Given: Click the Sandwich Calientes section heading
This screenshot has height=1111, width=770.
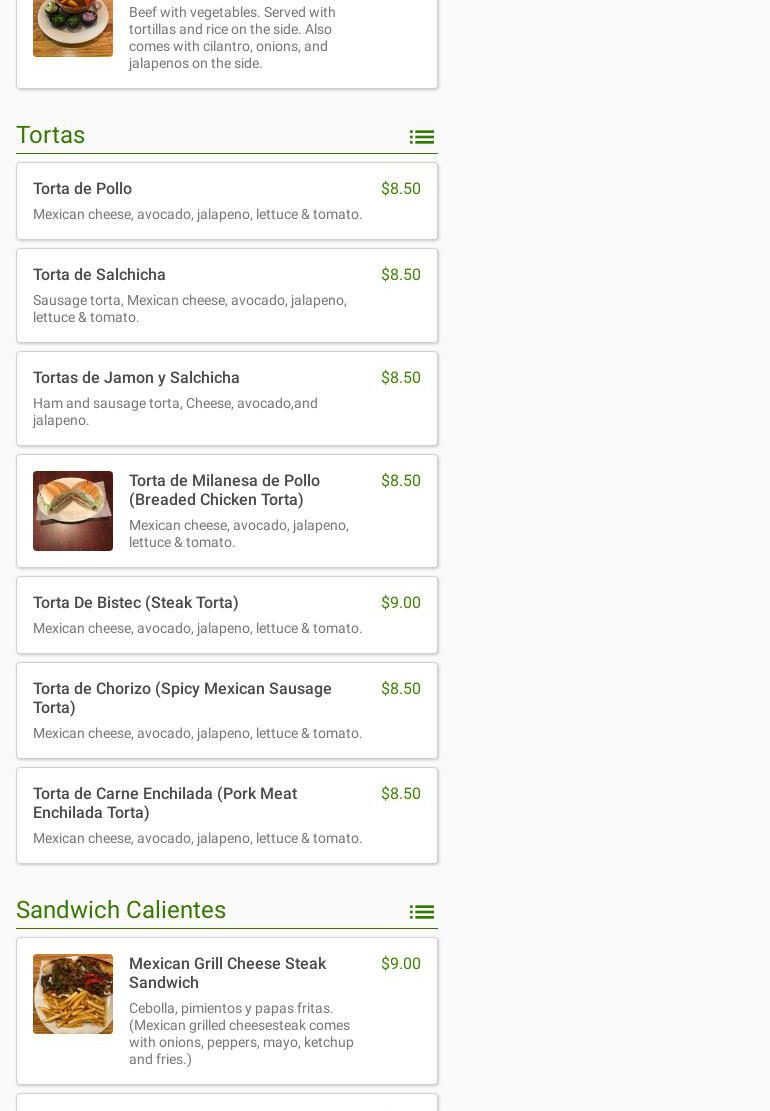Looking at the screenshot, I should click(x=121, y=910).
